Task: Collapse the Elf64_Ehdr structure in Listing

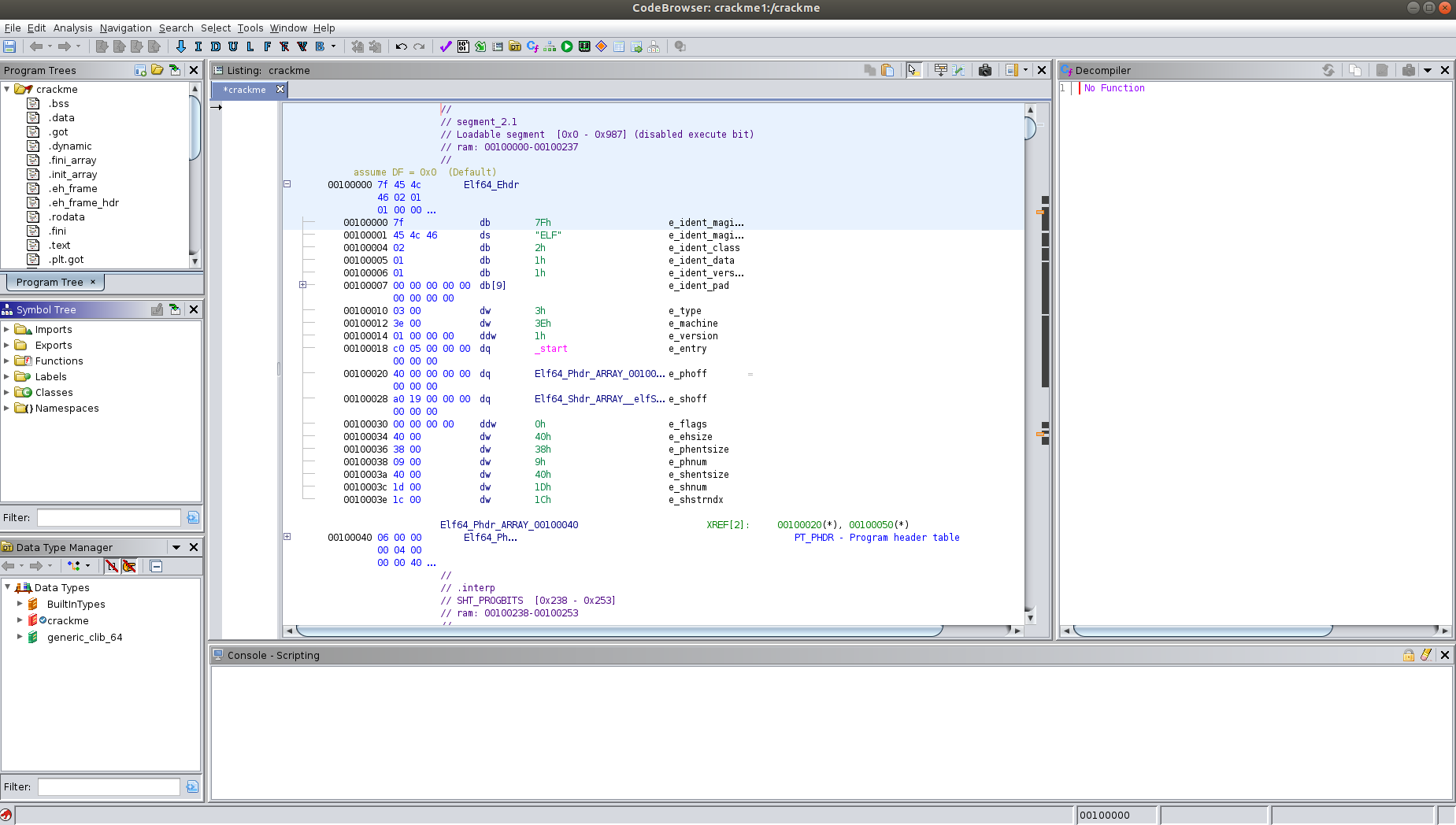Action: coord(287,184)
